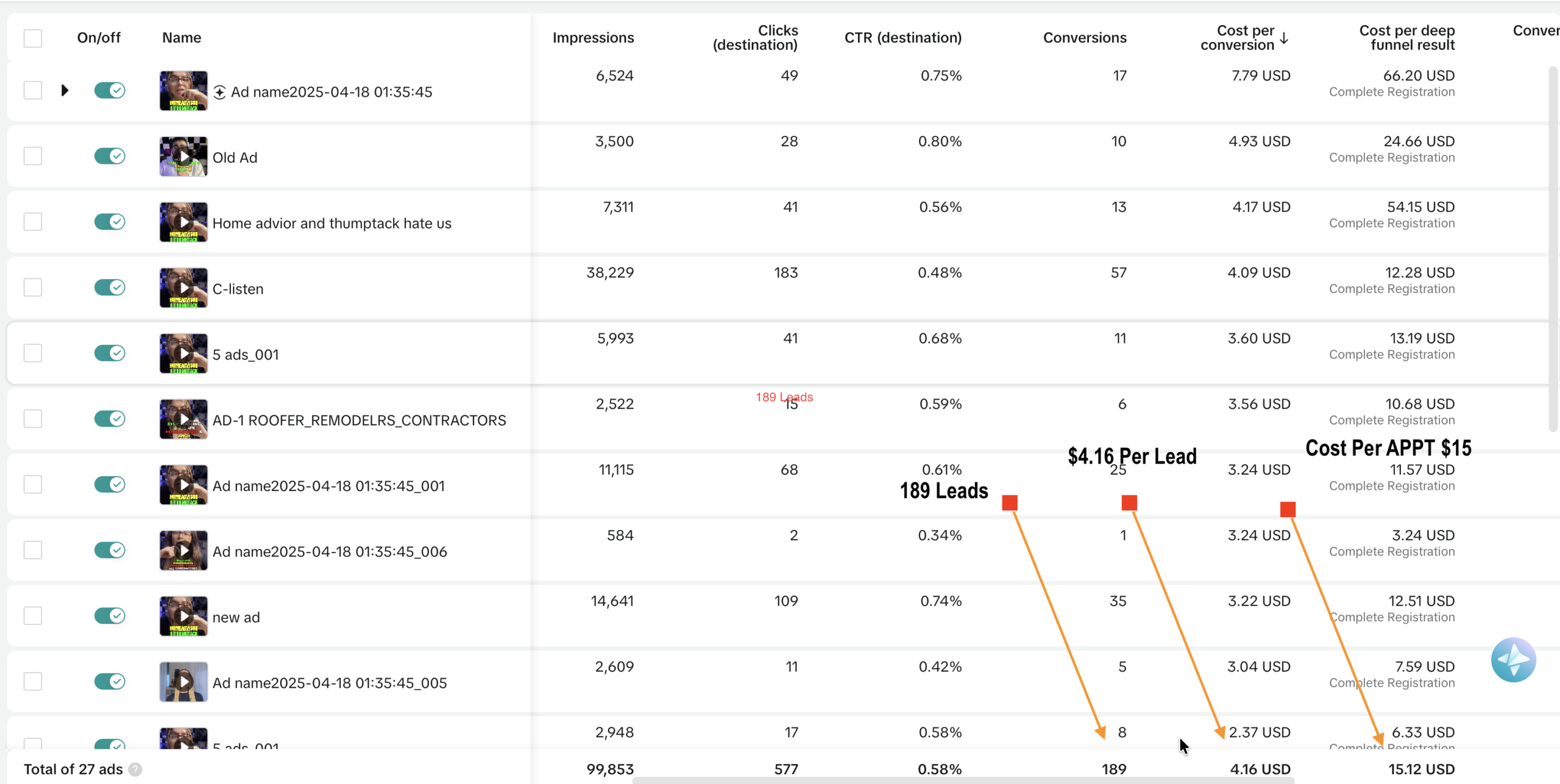Screen dimensions: 1560x784
Task: Disable the 5 ads_001 on/off switch
Action: tap(109, 353)
